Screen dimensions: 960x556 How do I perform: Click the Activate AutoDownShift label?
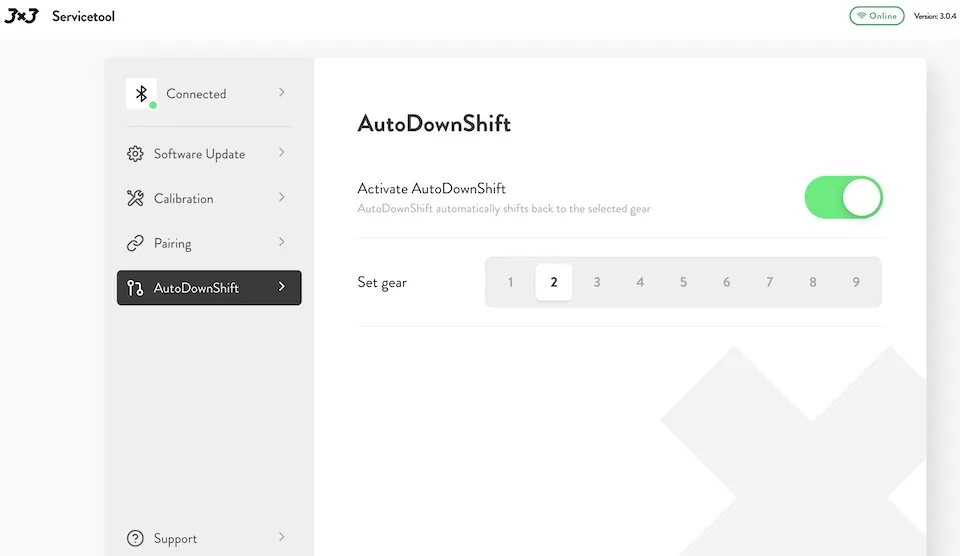(432, 189)
